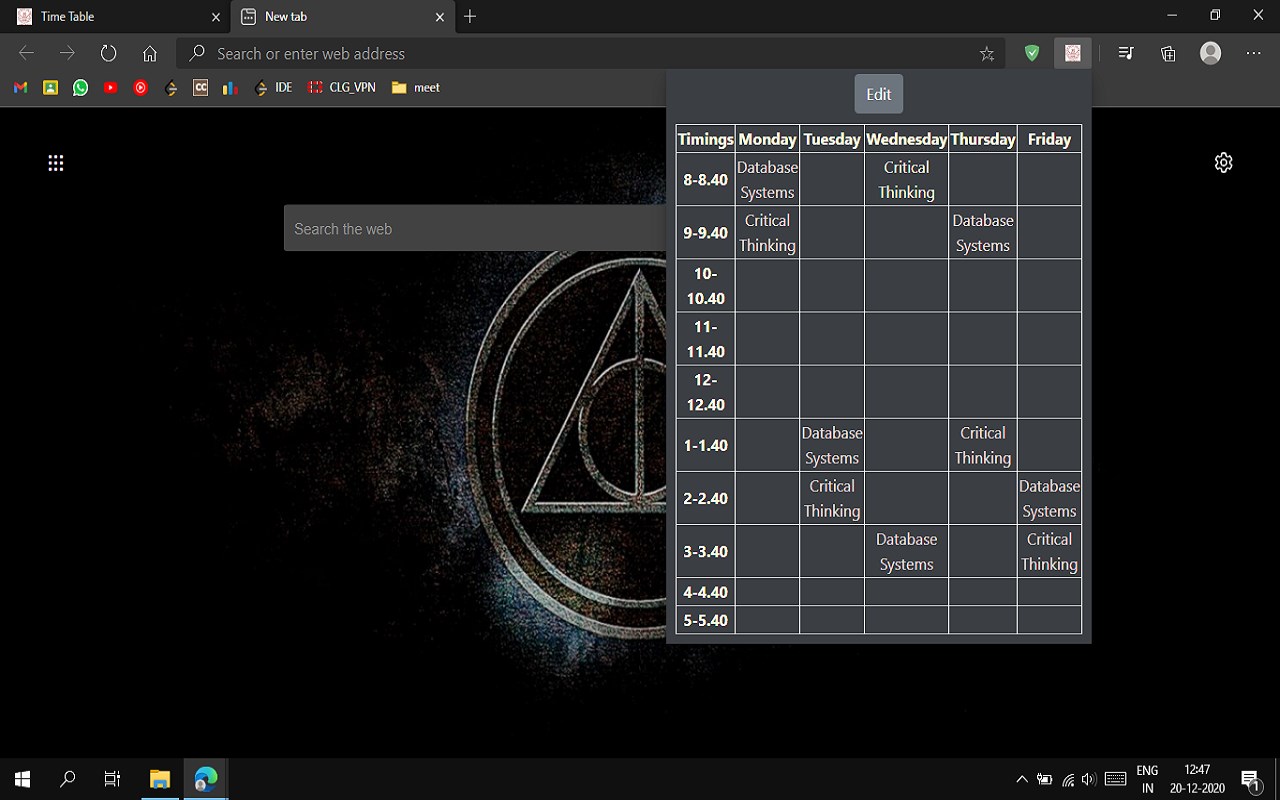
Task: Click the Timings column header
Action: click(706, 139)
